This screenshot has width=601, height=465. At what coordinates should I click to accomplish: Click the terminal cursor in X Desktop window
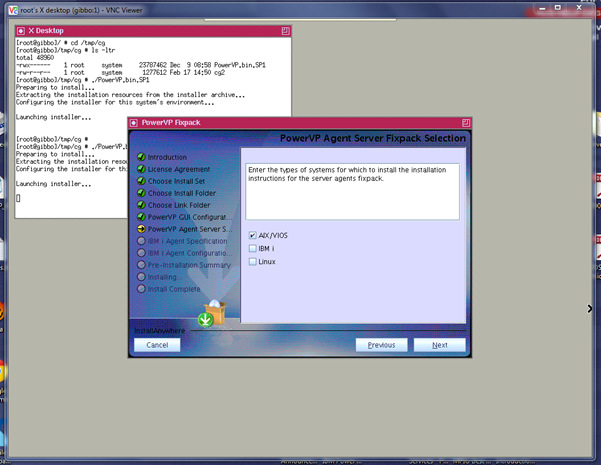click(18, 198)
